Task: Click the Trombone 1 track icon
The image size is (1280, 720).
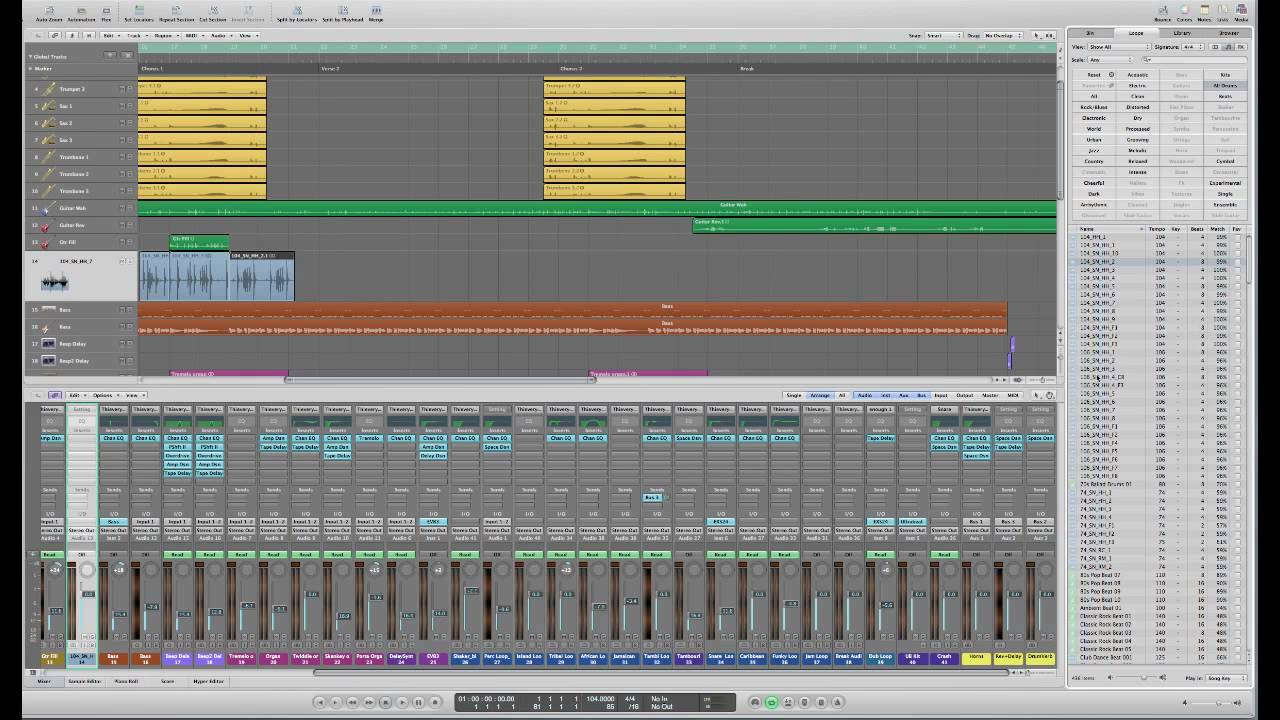Action: coord(49,157)
